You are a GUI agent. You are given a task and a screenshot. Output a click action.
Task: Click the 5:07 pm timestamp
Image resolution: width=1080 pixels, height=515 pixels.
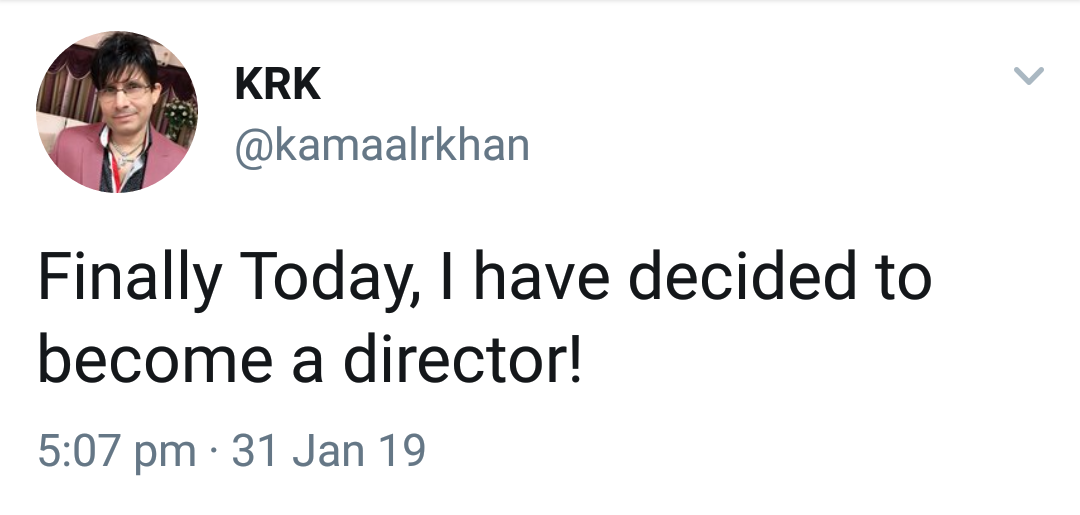pos(116,450)
